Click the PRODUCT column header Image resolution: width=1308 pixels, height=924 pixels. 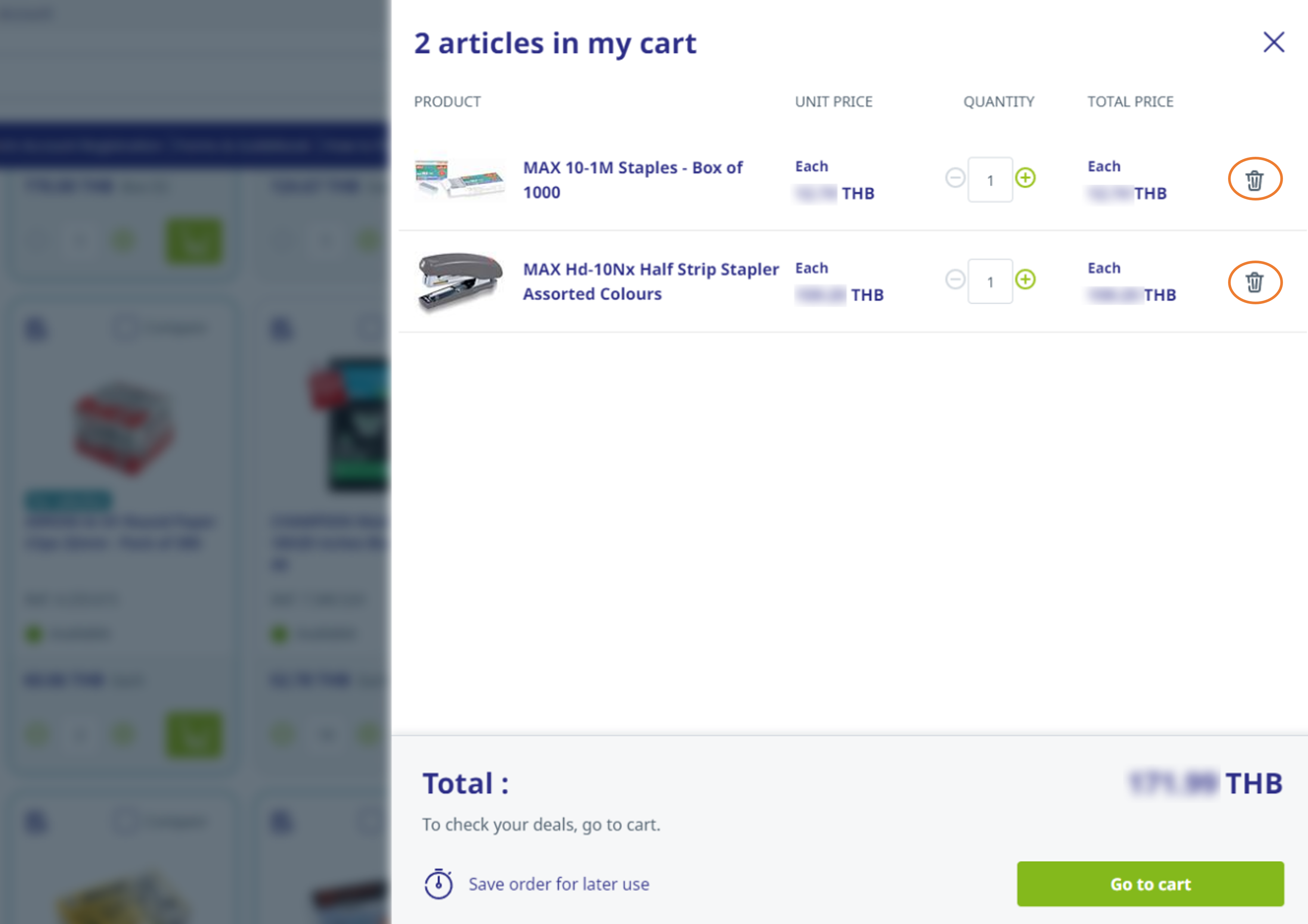tap(447, 102)
